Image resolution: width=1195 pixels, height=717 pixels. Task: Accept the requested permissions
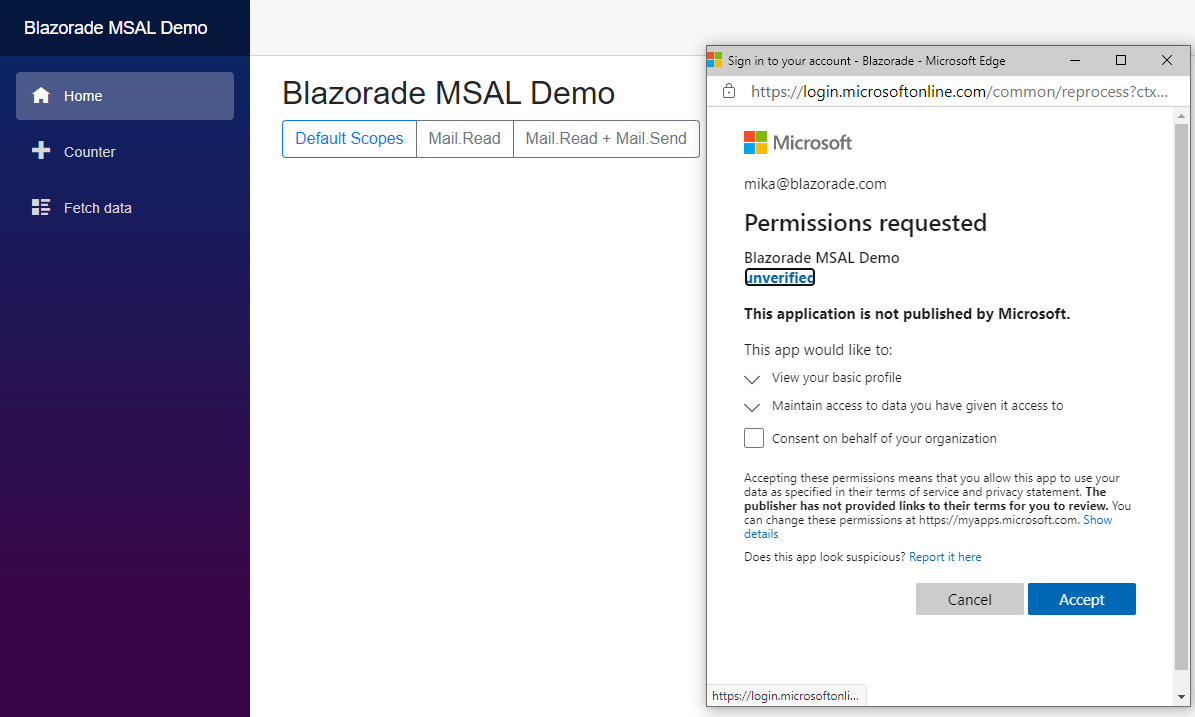tap(1081, 599)
